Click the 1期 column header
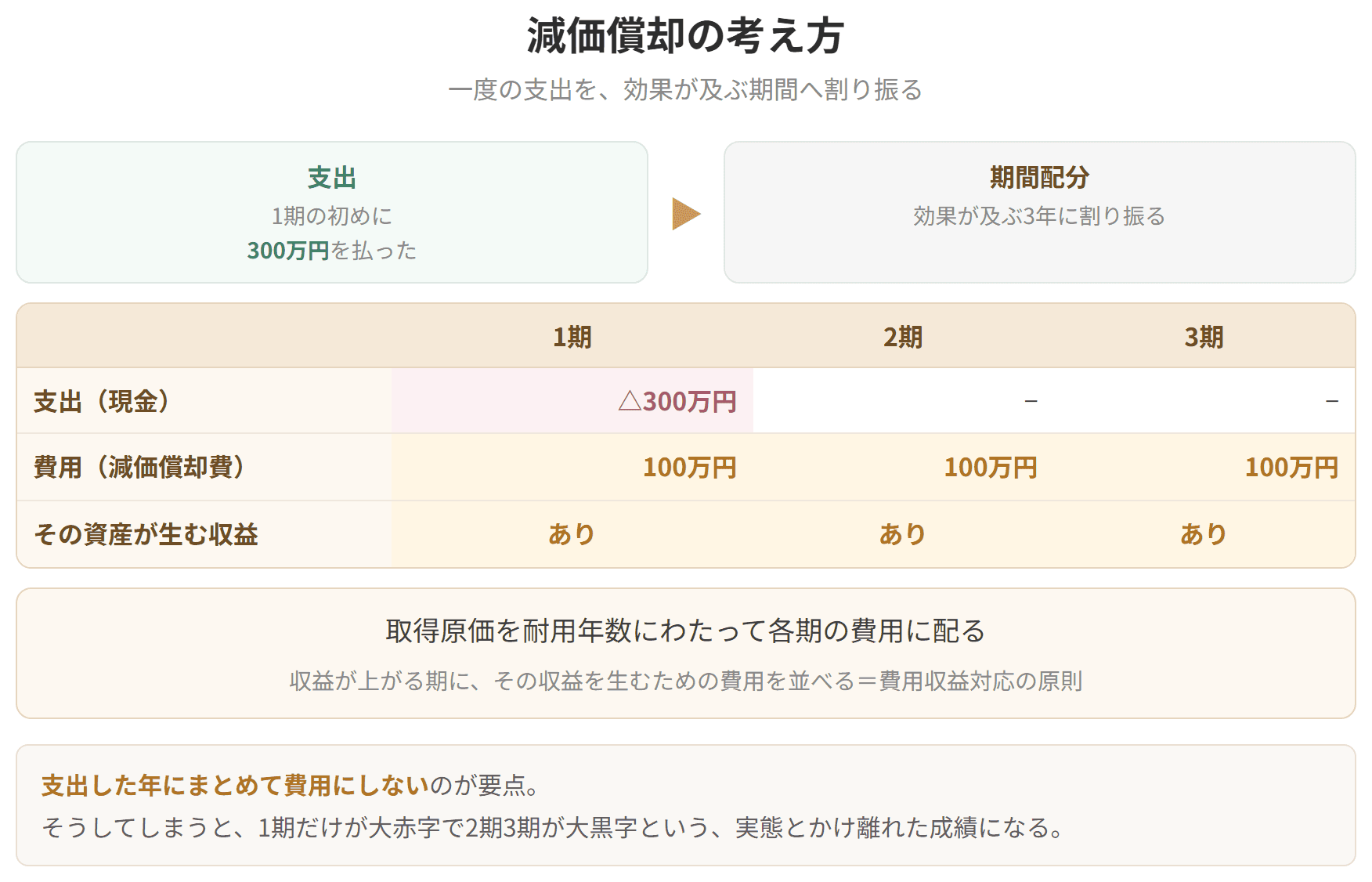 [x=572, y=337]
